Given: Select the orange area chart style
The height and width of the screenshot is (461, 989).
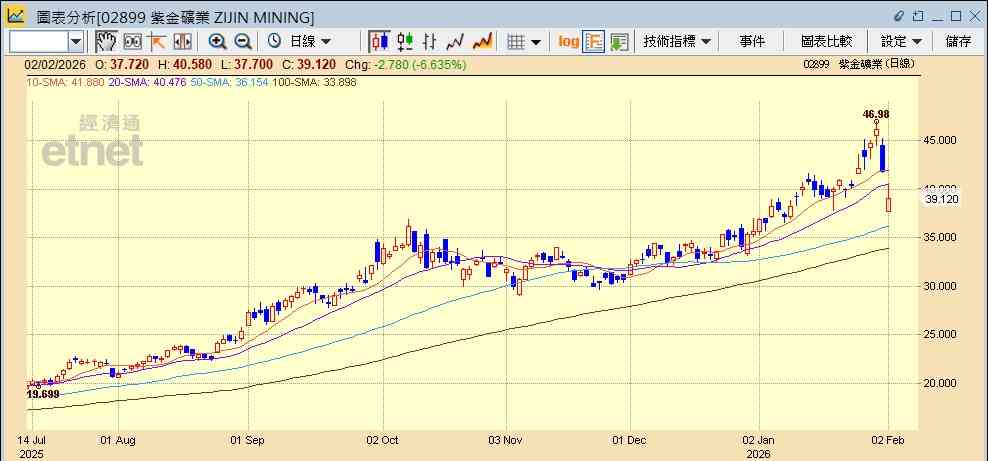Looking at the screenshot, I should pos(482,42).
